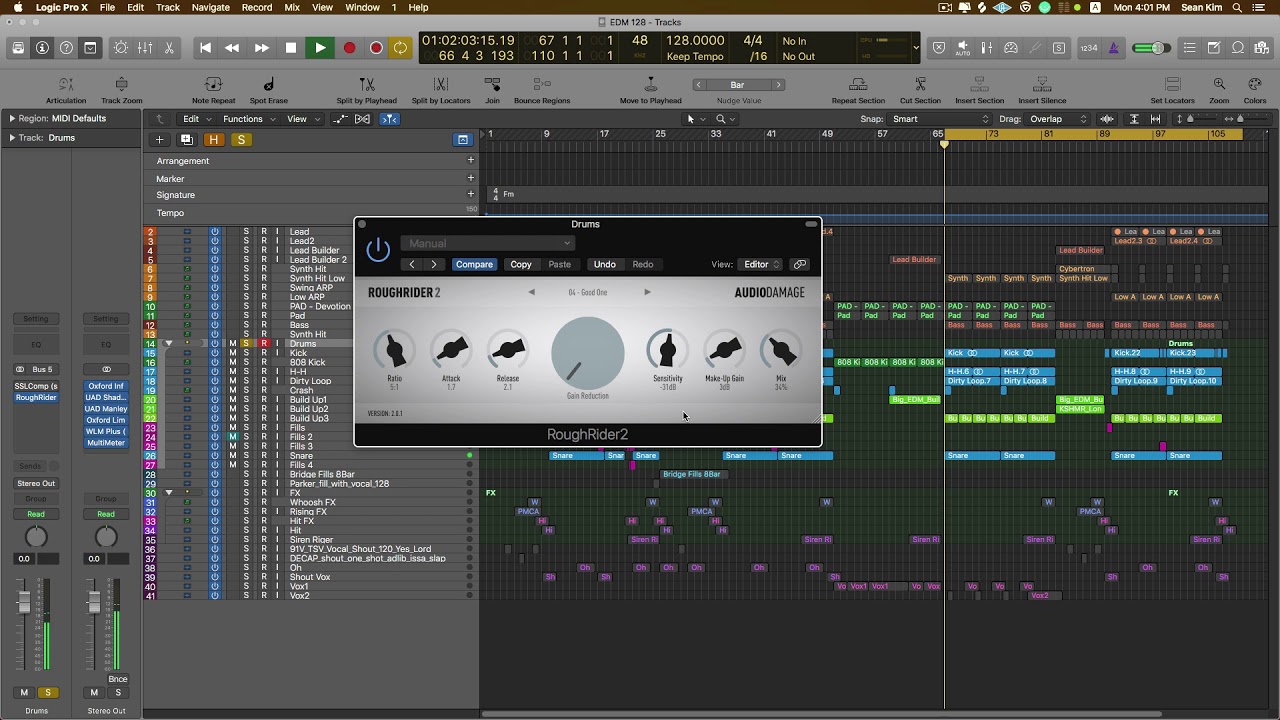Click the Move to Playhead icon
This screenshot has width=1280, height=720.
651,85
